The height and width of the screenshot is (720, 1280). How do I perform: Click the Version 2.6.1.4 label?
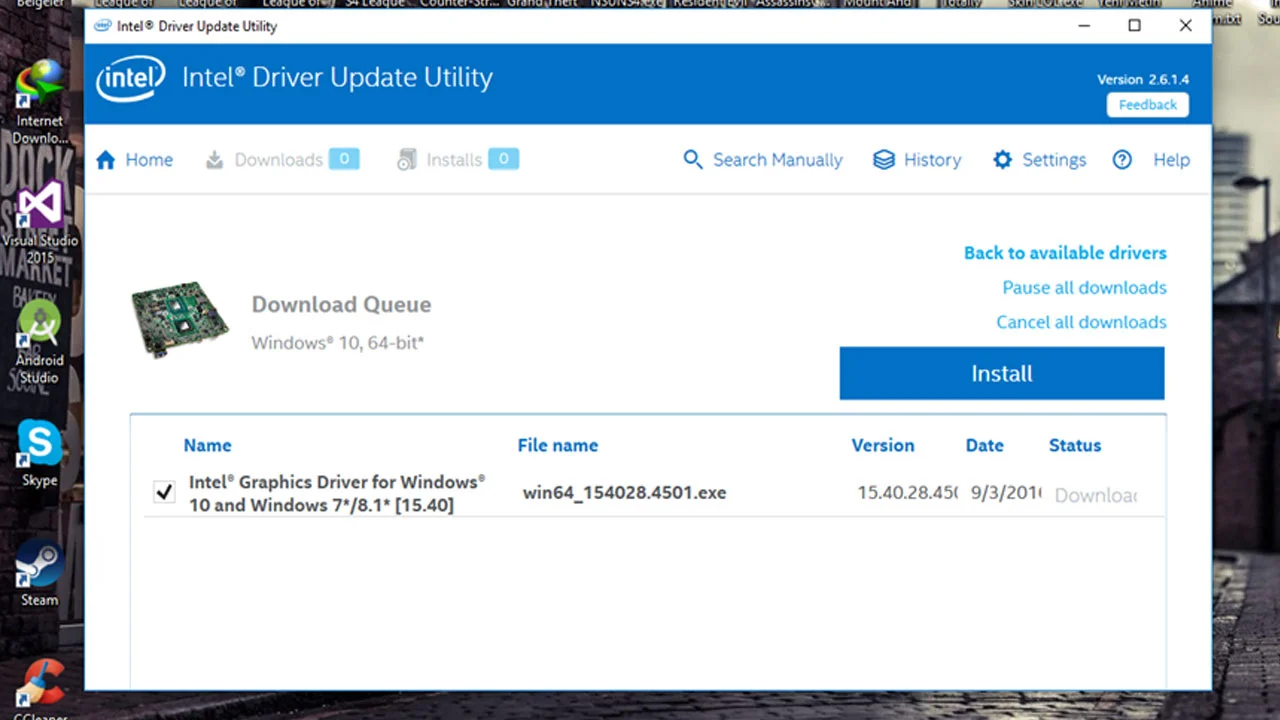pyautogui.click(x=1143, y=79)
